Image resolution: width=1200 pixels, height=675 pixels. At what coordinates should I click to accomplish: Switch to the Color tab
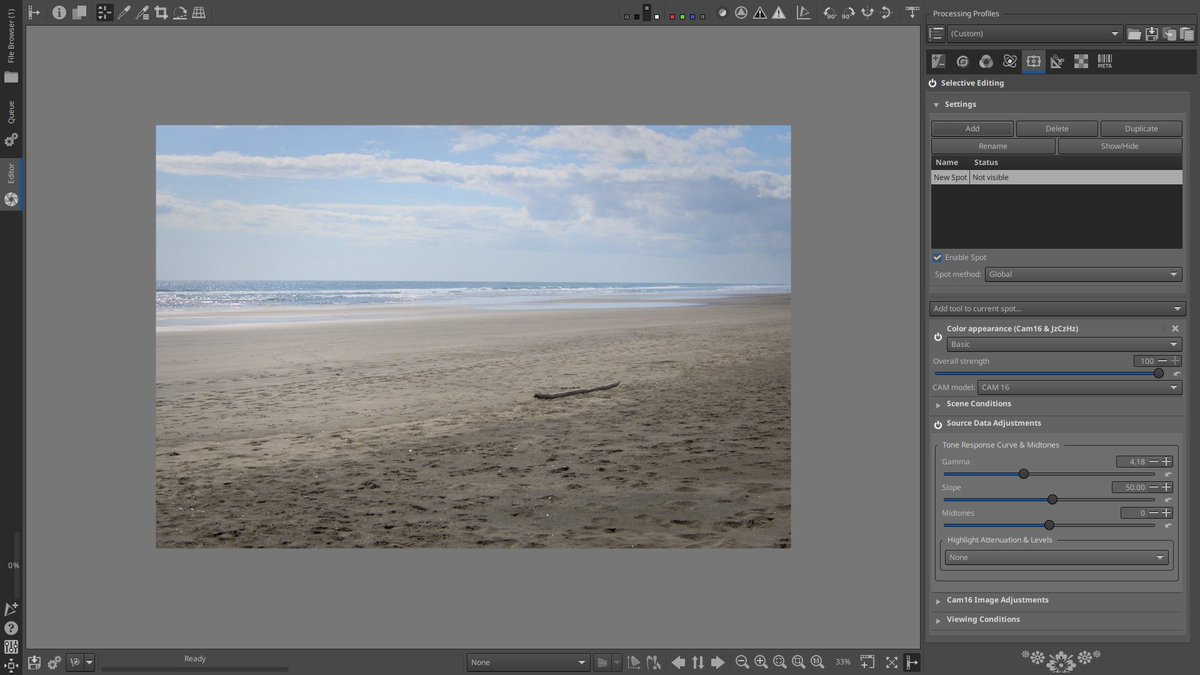pyautogui.click(x=986, y=61)
